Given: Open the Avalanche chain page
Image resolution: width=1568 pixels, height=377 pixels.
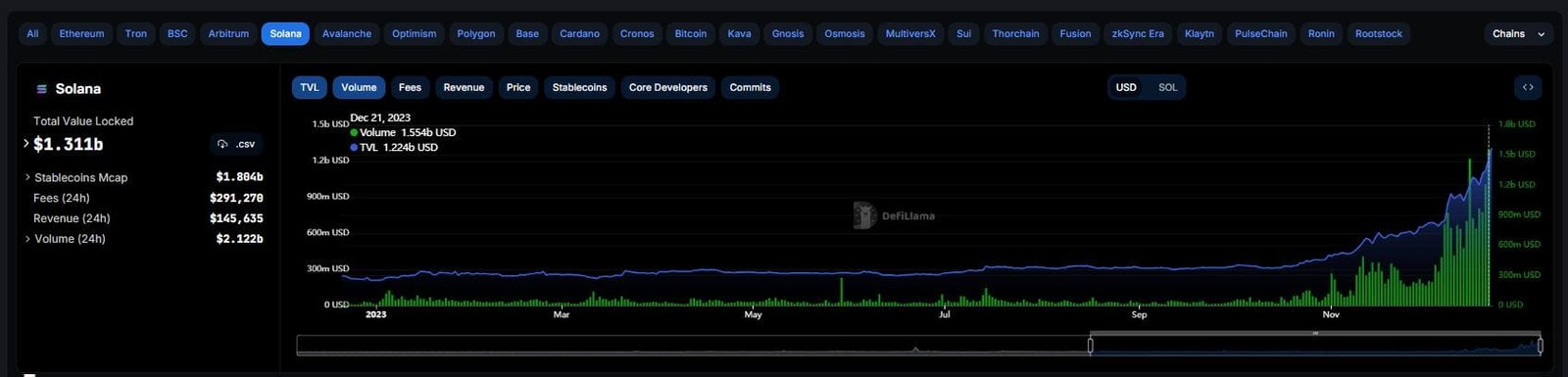Looking at the screenshot, I should tap(347, 33).
